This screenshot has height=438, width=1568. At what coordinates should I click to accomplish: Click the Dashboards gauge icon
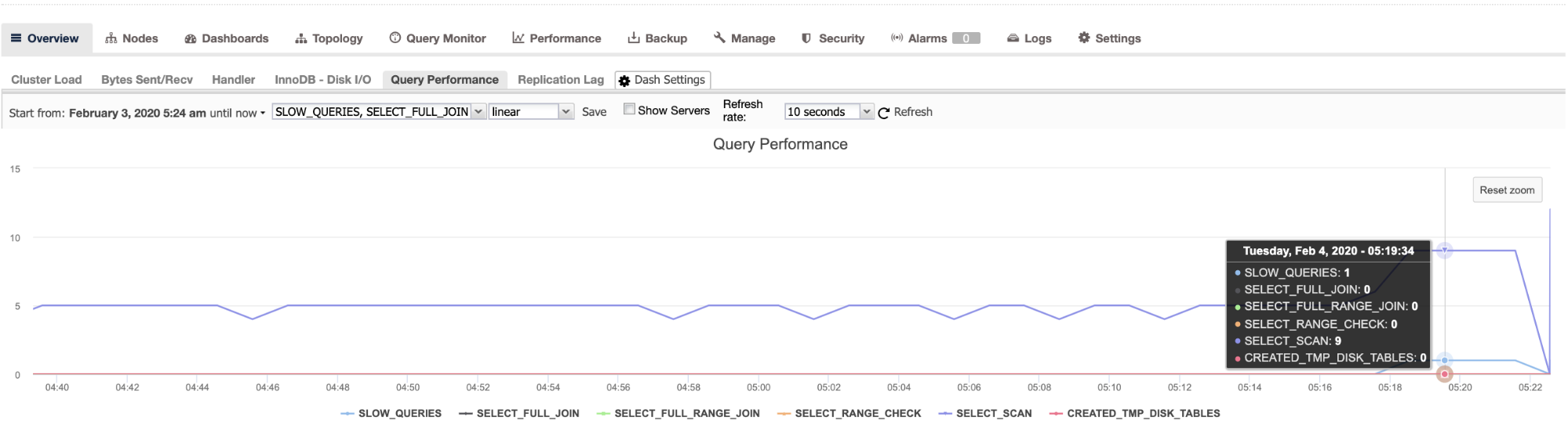pyautogui.click(x=190, y=38)
